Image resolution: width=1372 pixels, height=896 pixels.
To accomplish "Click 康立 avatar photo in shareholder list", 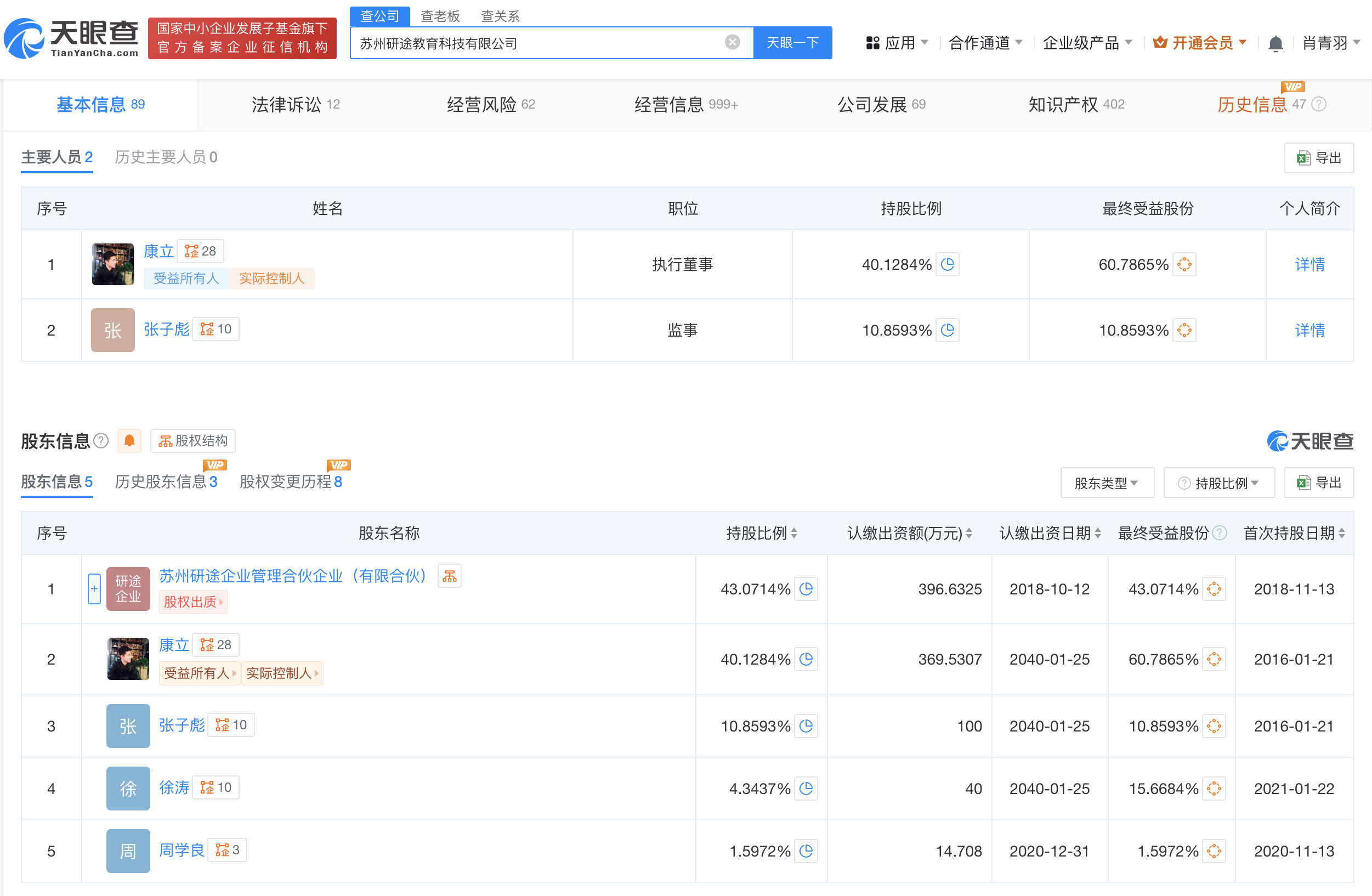I will pos(128,660).
